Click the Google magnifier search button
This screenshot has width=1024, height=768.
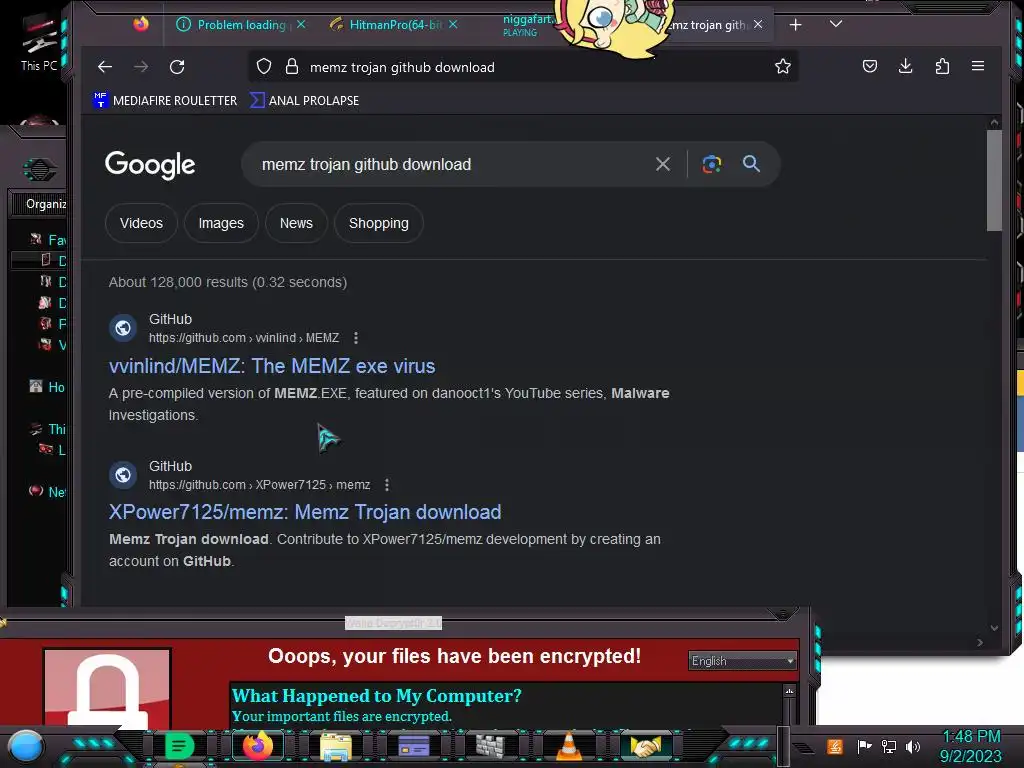(751, 163)
